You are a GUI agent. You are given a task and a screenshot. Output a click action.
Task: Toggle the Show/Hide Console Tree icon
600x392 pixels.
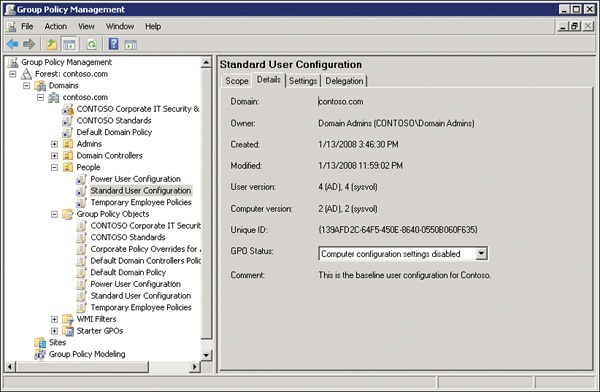(x=69, y=44)
